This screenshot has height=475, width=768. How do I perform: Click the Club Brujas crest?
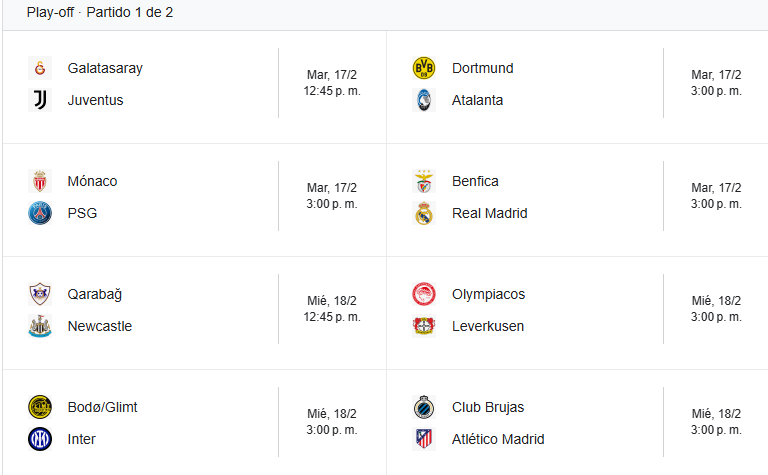point(424,407)
